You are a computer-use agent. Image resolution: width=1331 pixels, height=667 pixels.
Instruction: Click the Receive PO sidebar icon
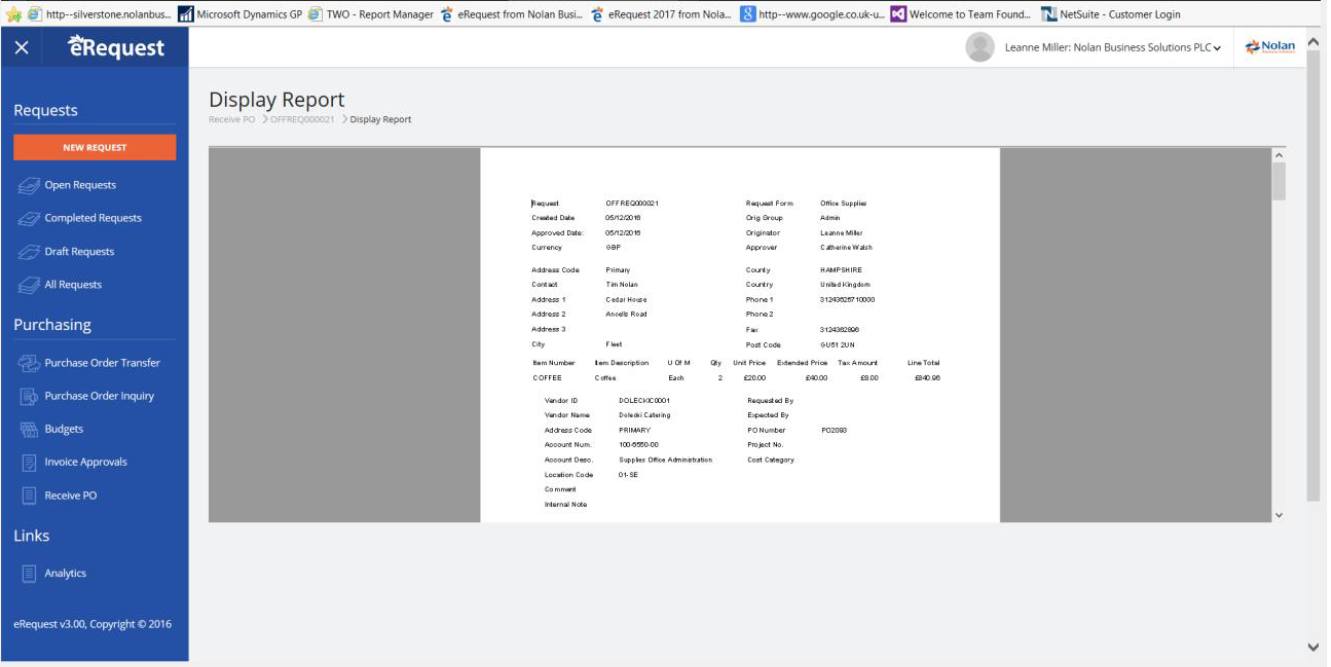click(x=29, y=495)
